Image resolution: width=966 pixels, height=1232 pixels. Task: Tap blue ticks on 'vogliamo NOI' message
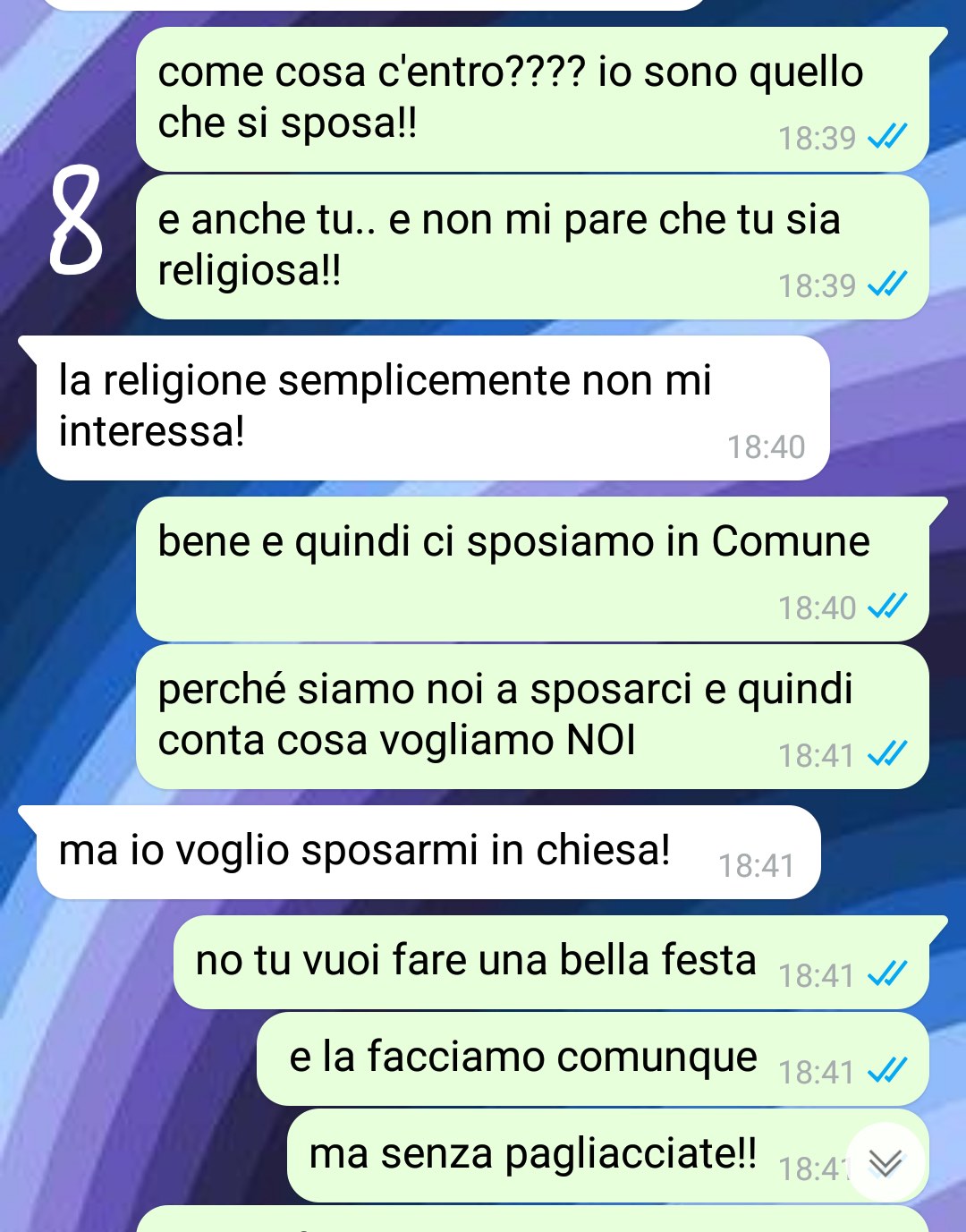pyautogui.click(x=887, y=754)
